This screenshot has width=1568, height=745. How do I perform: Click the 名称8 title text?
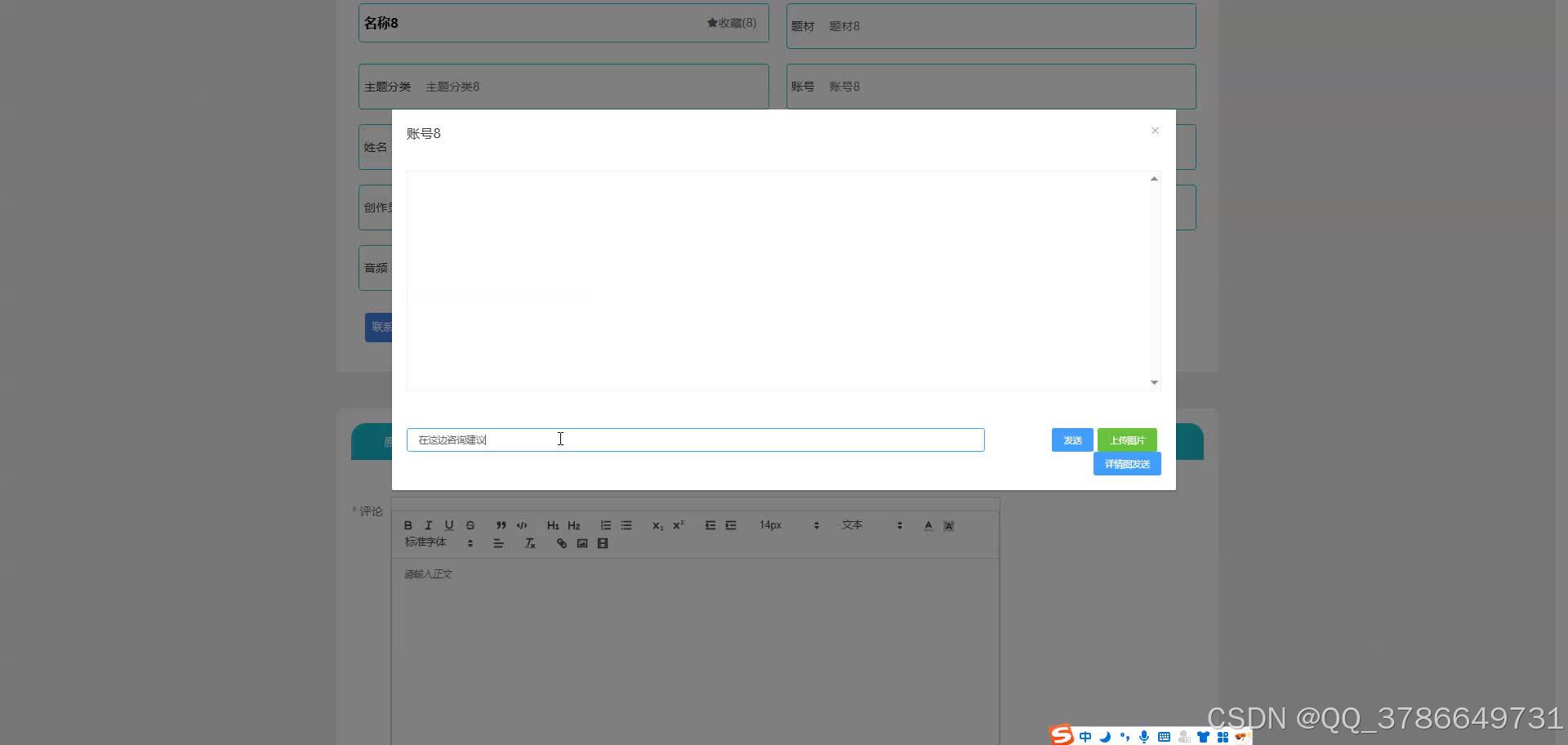click(x=381, y=23)
